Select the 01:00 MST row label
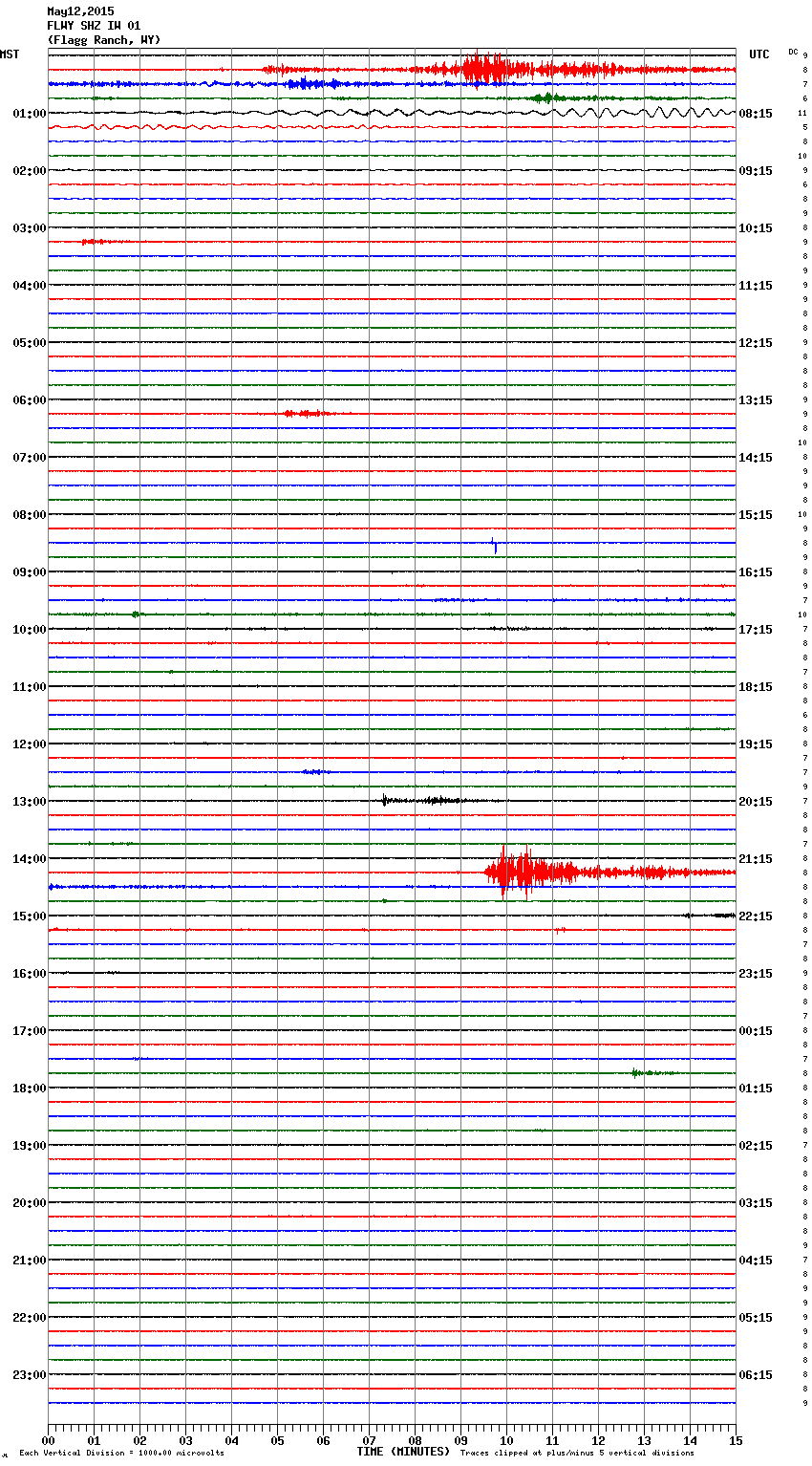This screenshot has height=1466, width=812. 30,114
